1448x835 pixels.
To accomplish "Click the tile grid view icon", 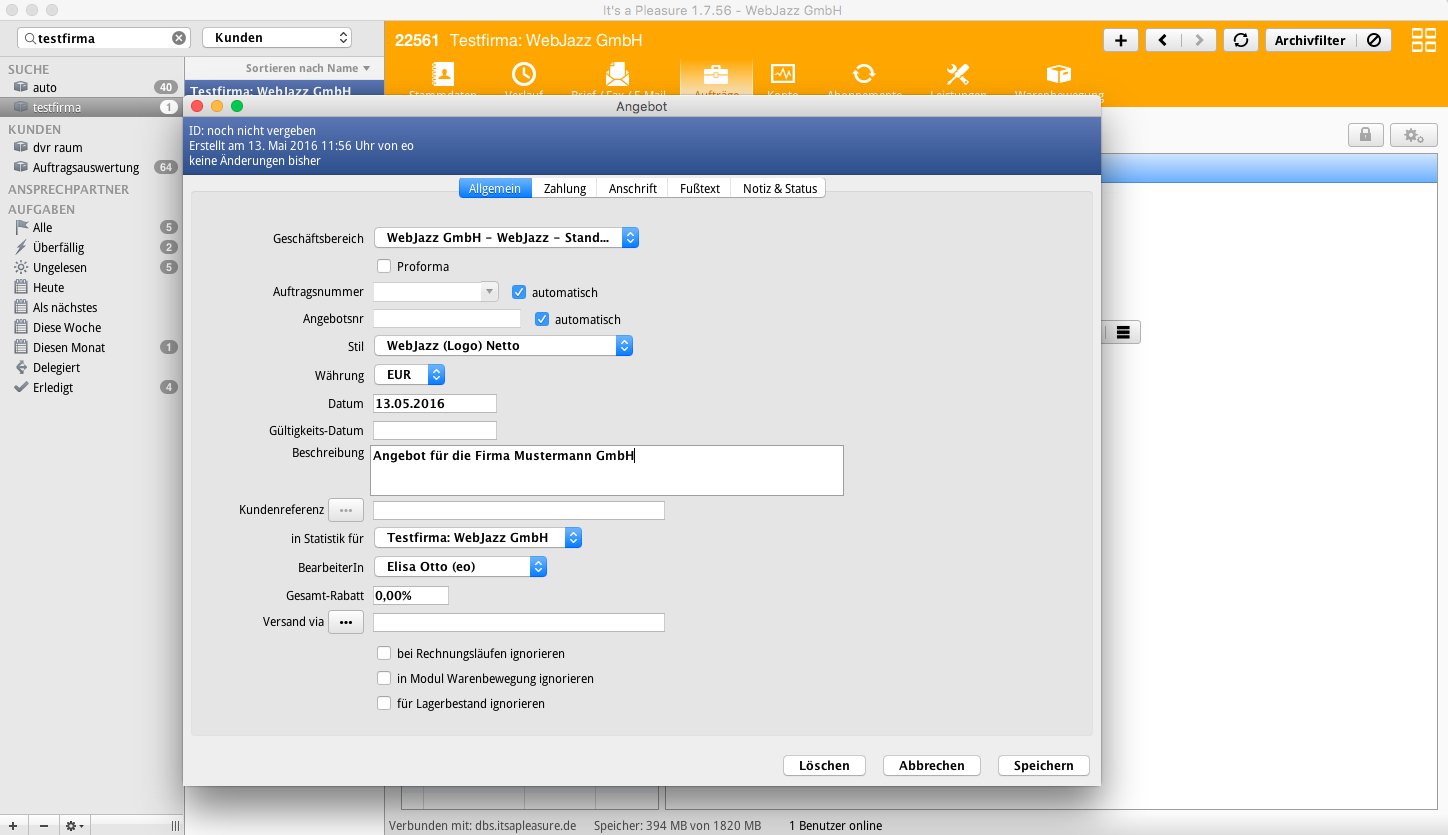I will pyautogui.click(x=1423, y=40).
